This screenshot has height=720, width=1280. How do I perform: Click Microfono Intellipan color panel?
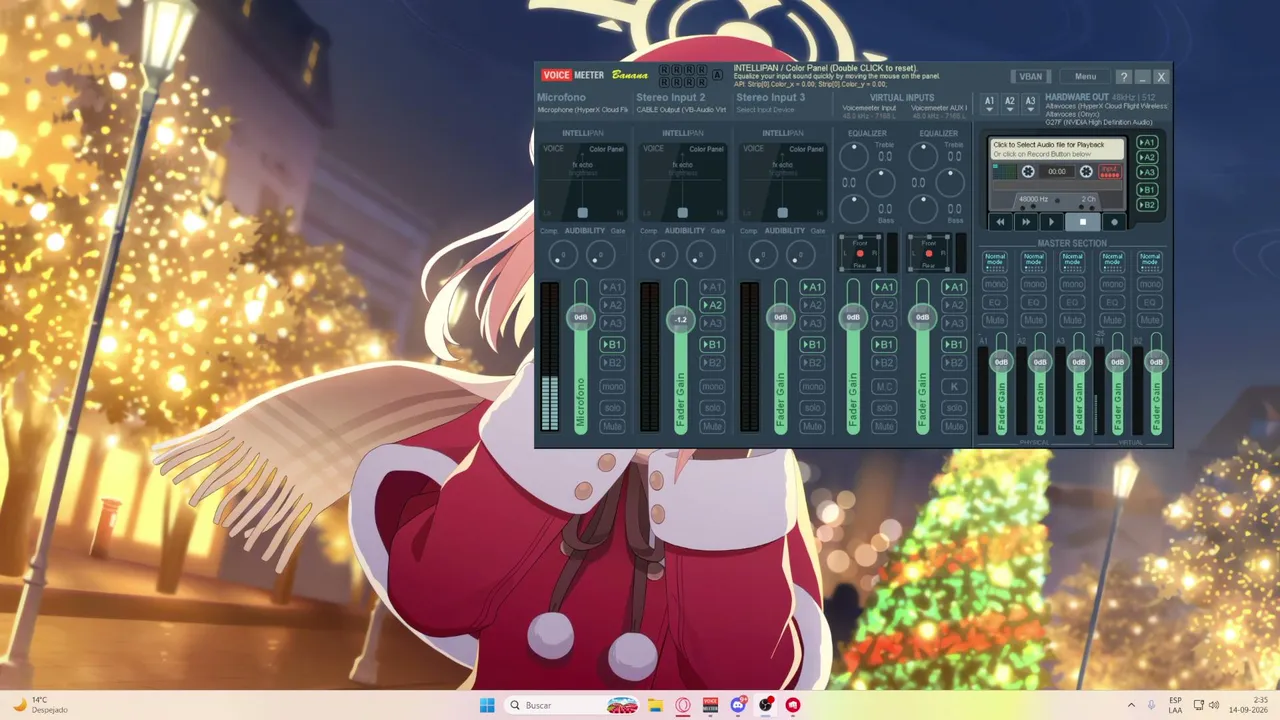[x=583, y=182]
